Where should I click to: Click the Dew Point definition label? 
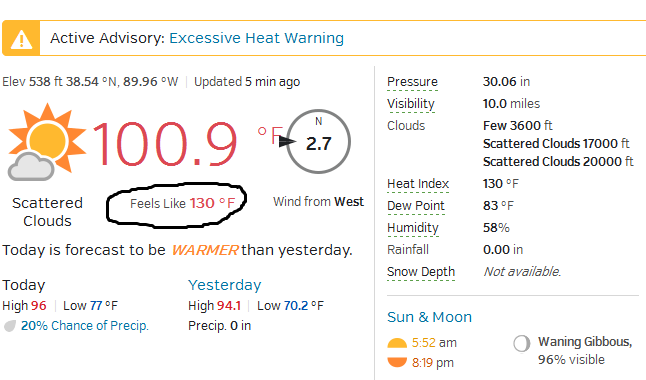point(416,206)
